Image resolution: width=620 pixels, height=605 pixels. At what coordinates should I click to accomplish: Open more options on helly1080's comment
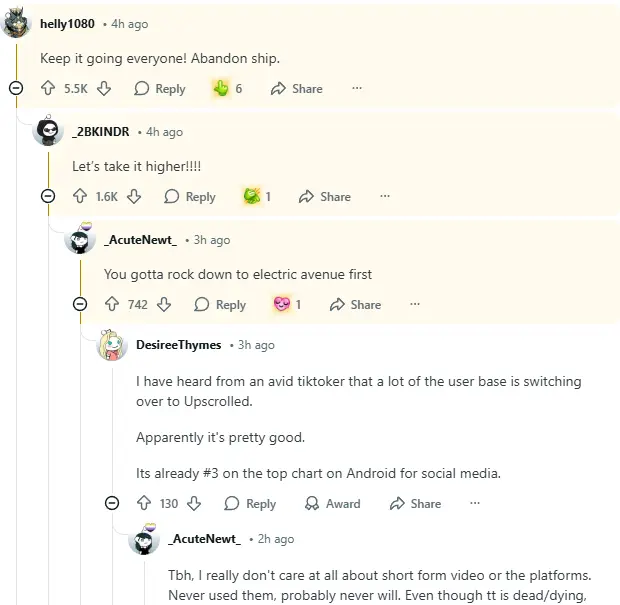(x=357, y=89)
